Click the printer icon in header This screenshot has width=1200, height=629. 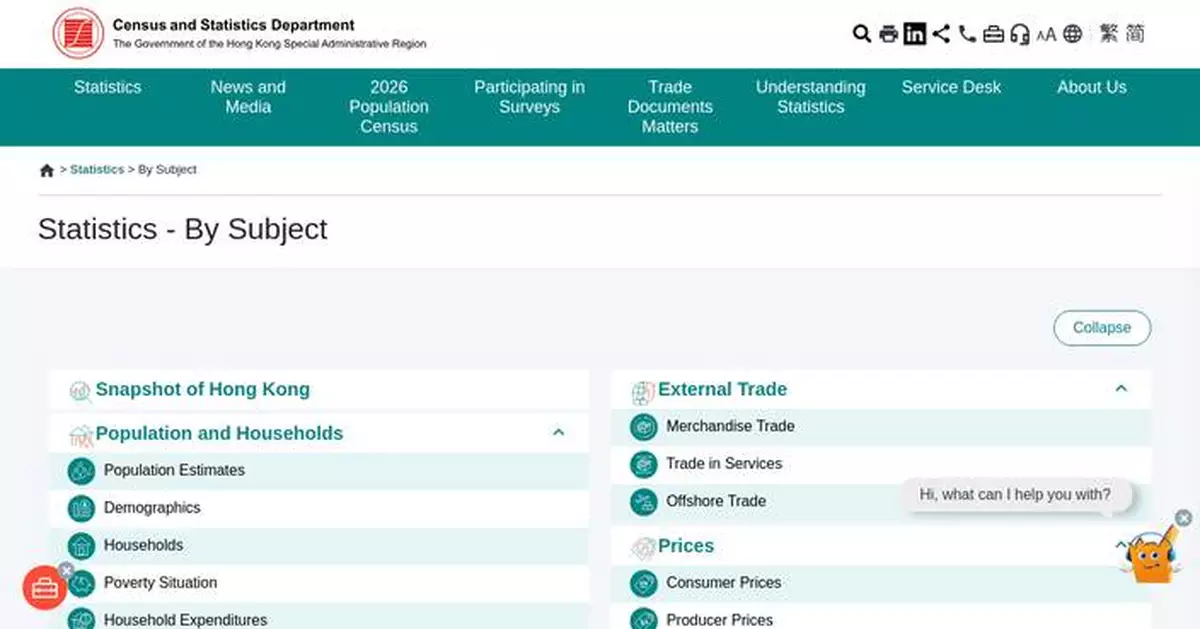(x=888, y=34)
